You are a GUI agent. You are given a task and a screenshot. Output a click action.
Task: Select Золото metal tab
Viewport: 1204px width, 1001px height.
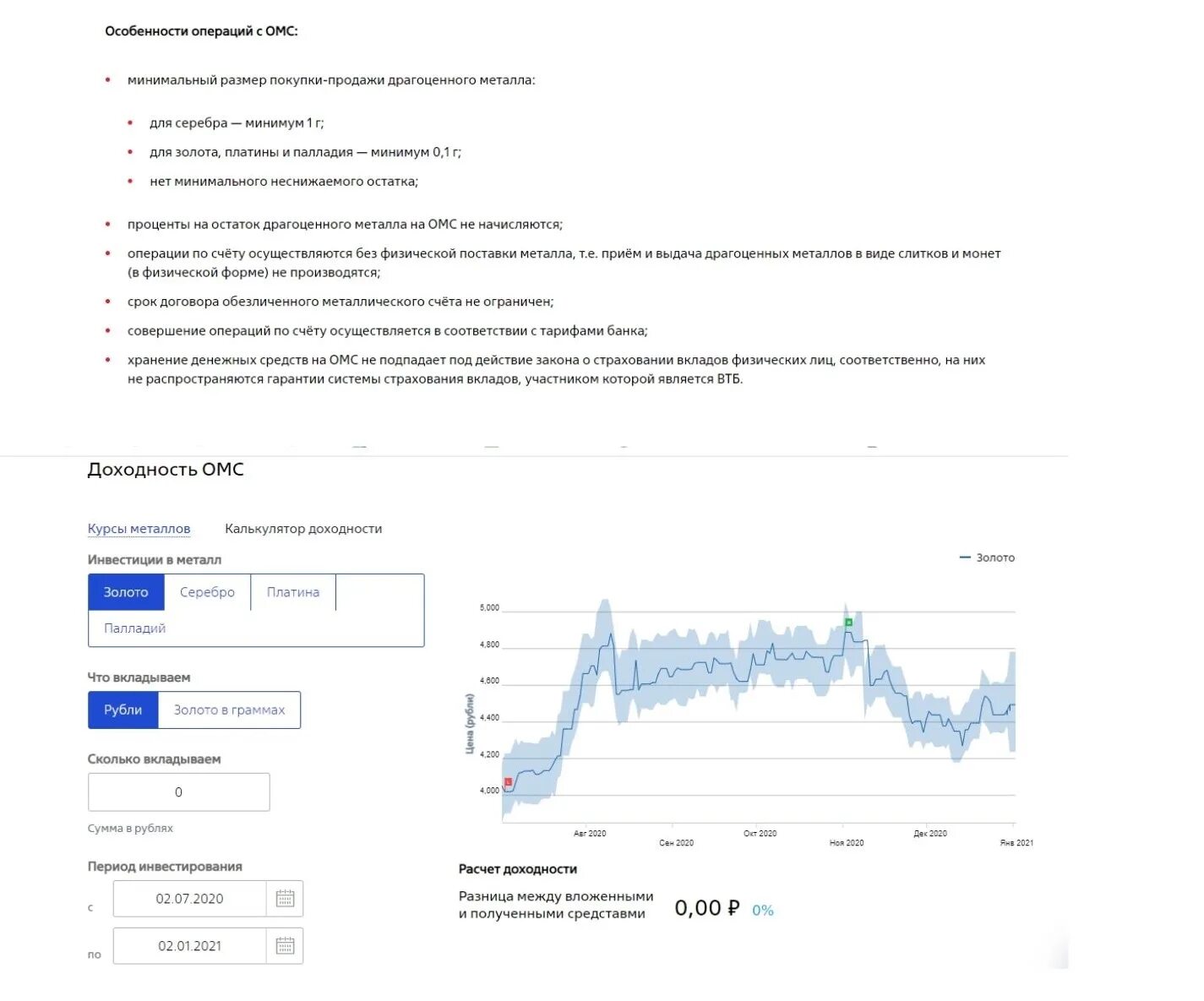[126, 592]
